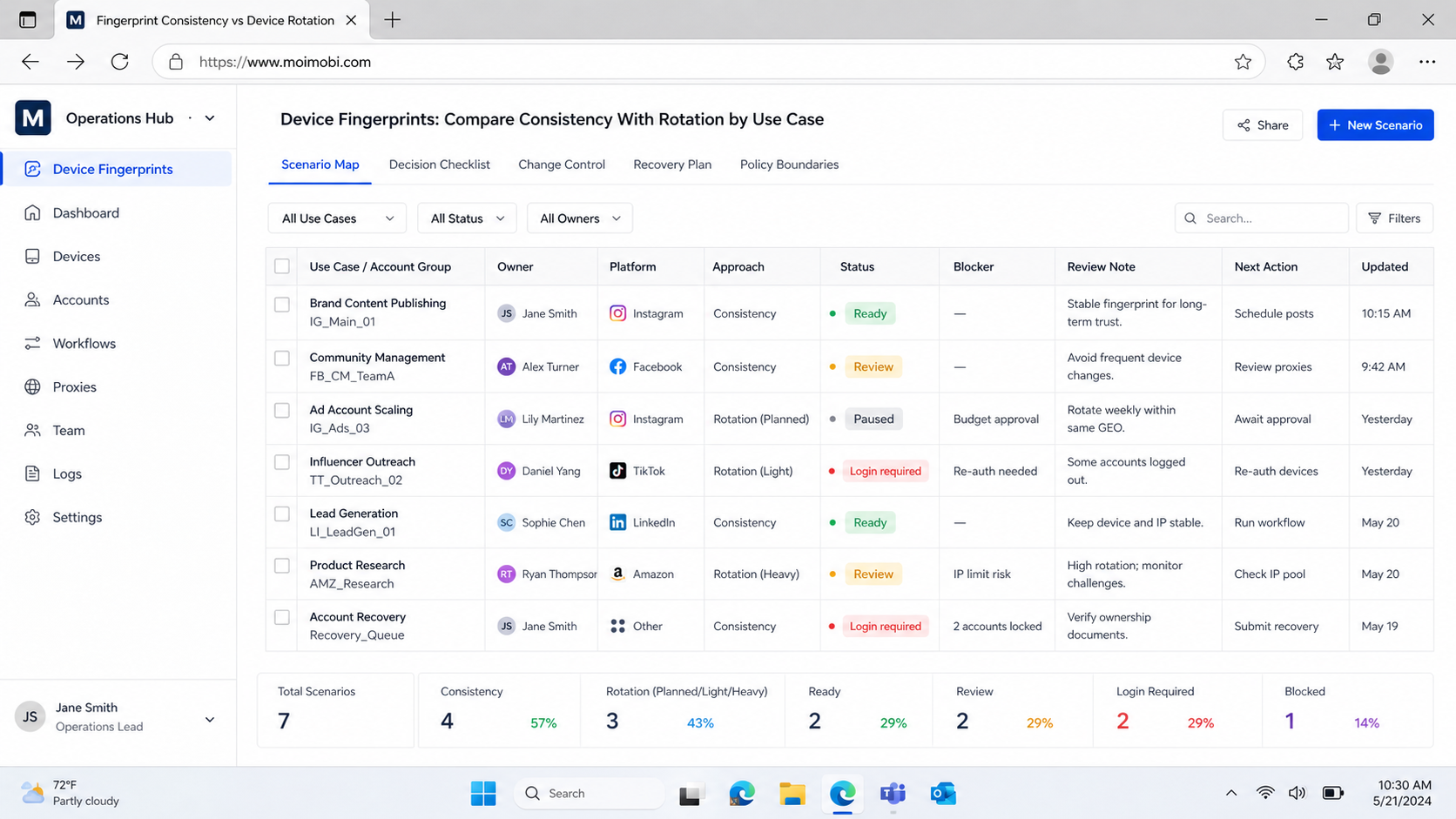Open the All Status filter dropdown
Image resolution: width=1456 pixels, height=819 pixels.
467,218
